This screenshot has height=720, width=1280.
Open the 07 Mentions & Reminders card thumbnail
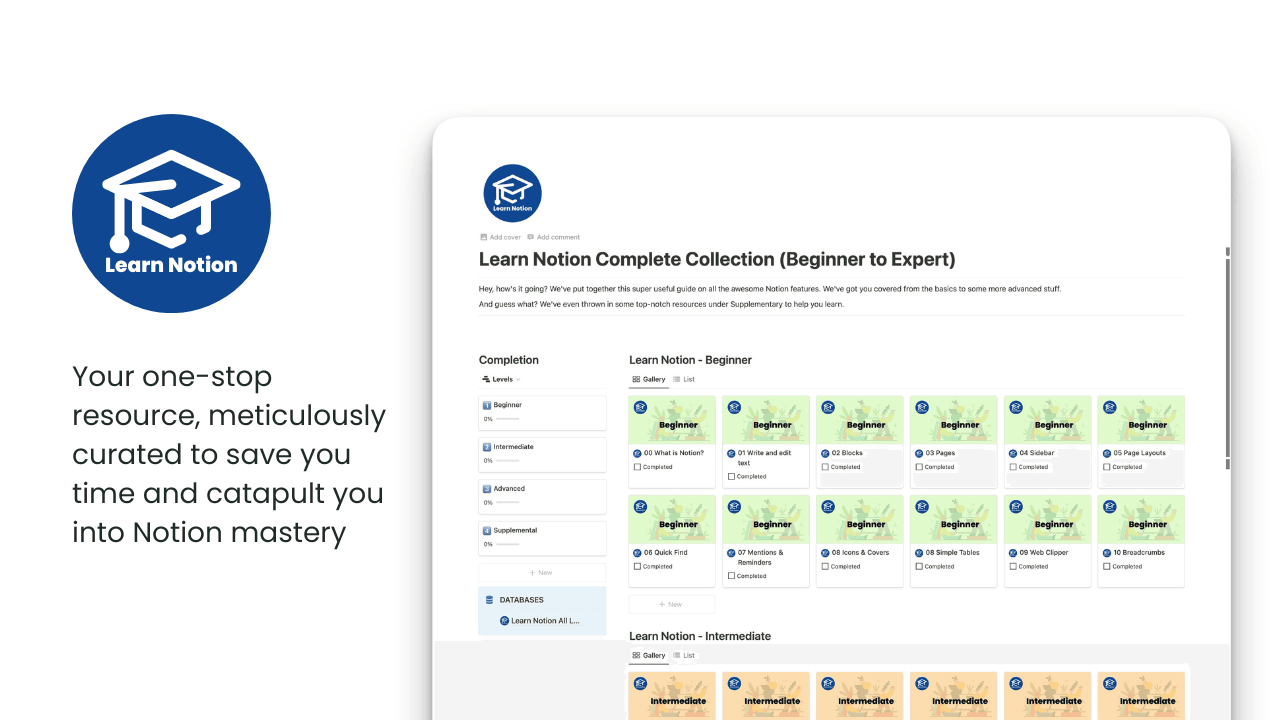pos(766,518)
